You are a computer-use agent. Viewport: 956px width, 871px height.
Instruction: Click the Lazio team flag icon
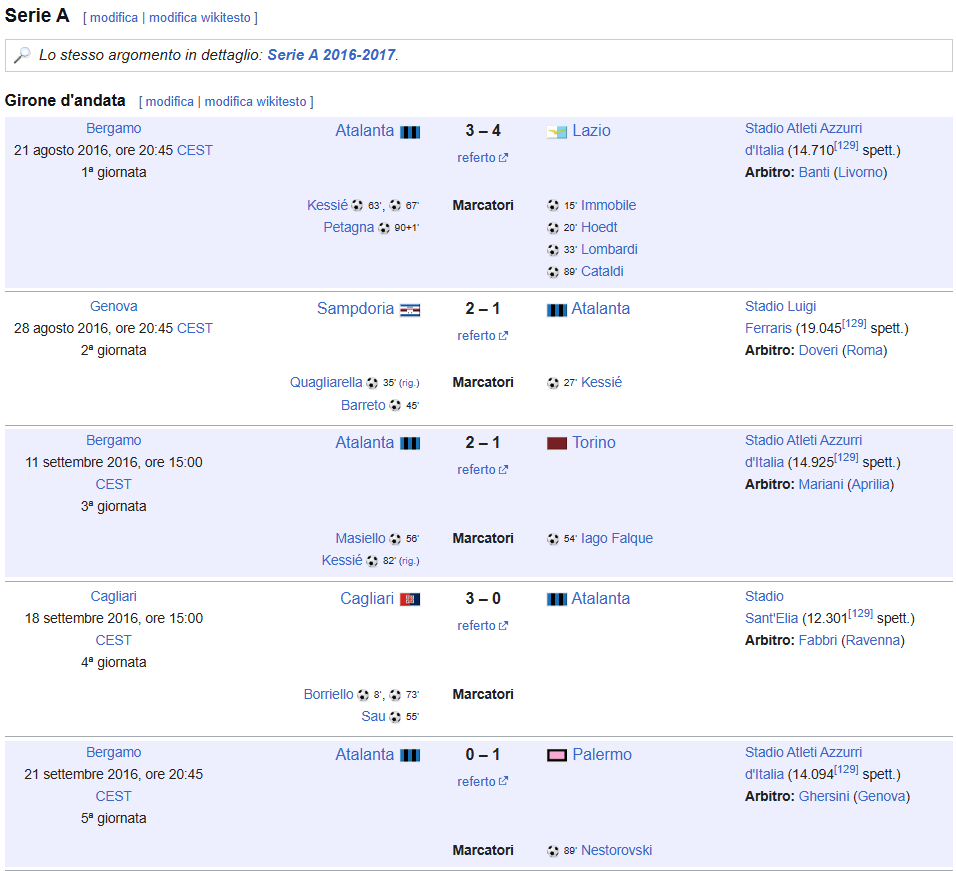(557, 132)
